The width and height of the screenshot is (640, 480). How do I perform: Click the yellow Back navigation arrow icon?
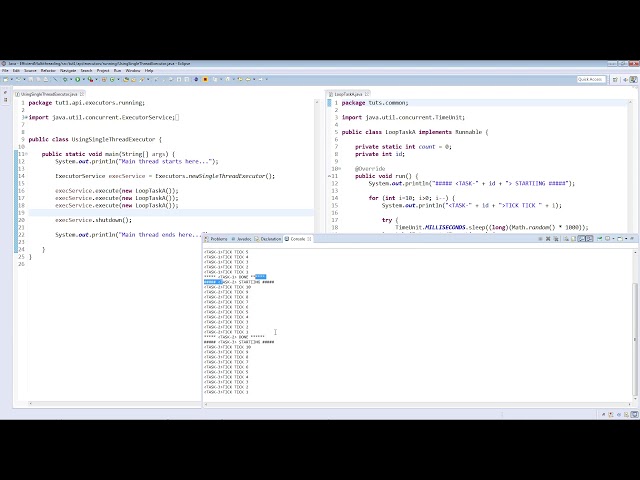click(x=248, y=80)
